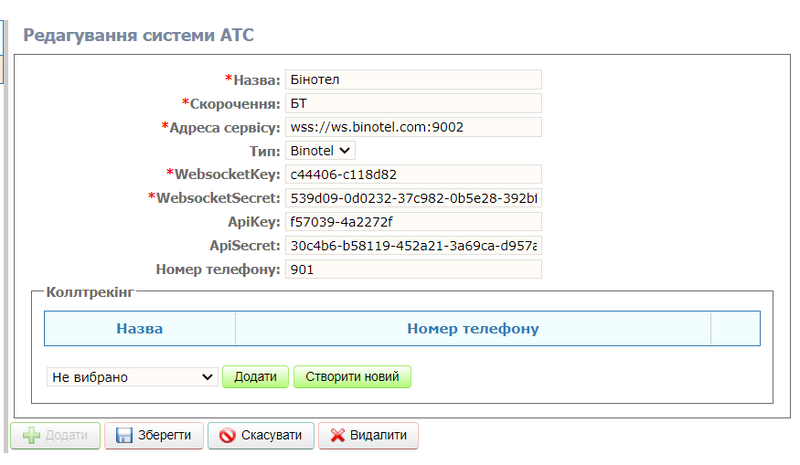The image size is (800, 465).
Task: Focus the WebsocketSecret input field
Action: [412, 198]
